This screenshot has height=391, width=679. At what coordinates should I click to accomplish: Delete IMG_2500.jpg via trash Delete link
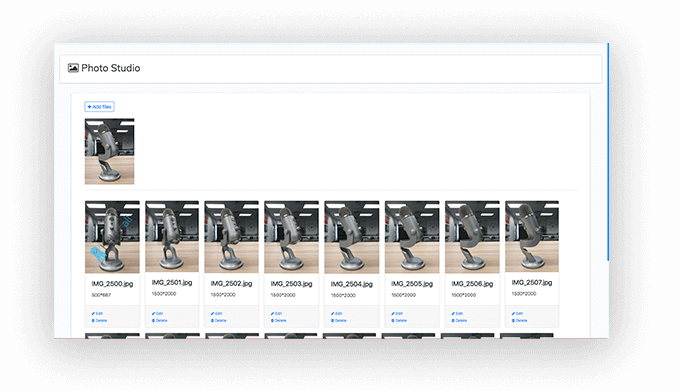pyautogui.click(x=99, y=320)
